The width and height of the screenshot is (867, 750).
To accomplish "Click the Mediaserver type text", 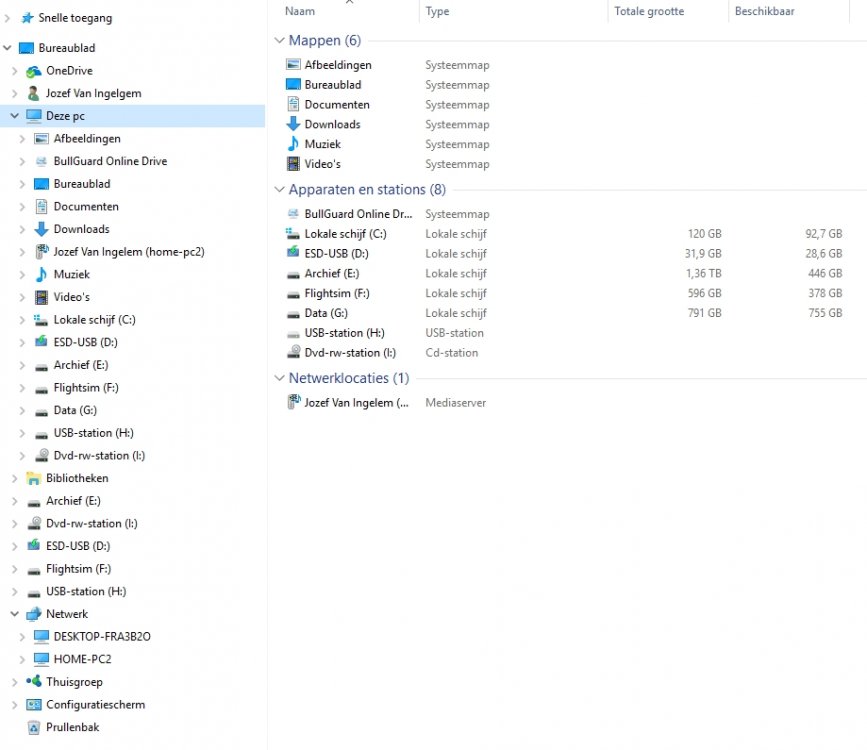I will coord(456,403).
